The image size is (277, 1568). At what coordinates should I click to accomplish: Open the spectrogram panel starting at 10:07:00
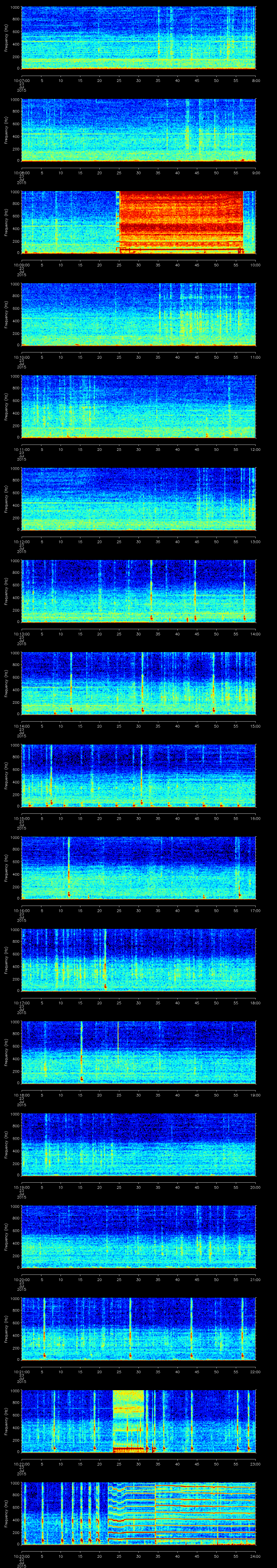pyautogui.click(x=138, y=38)
